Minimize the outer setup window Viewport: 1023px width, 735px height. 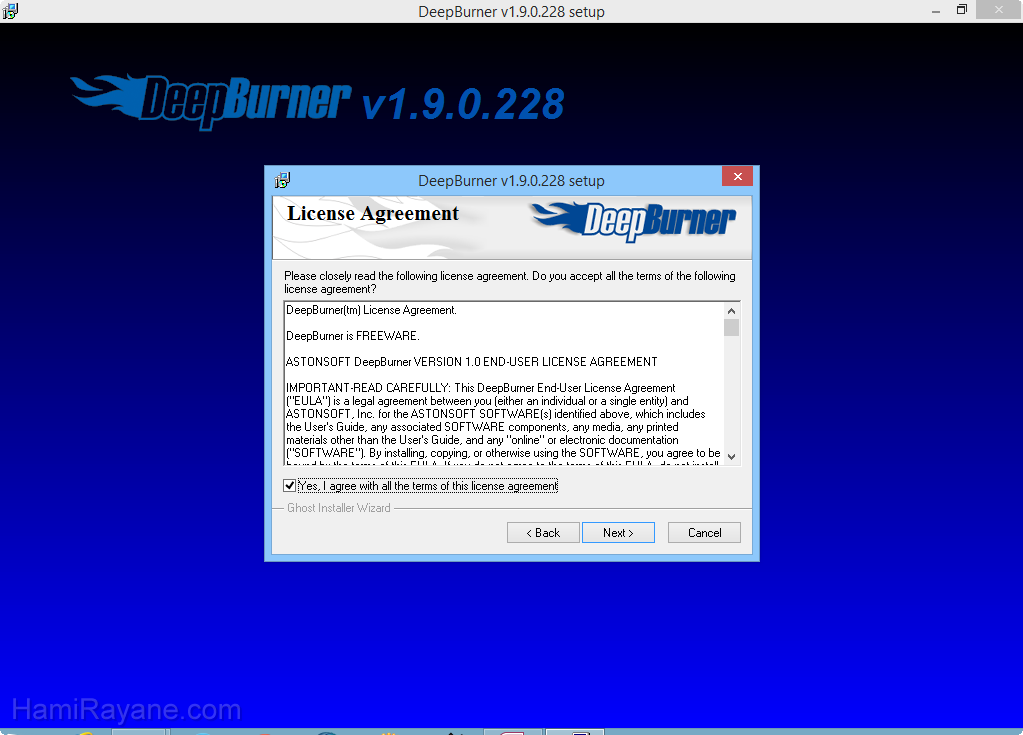936,11
